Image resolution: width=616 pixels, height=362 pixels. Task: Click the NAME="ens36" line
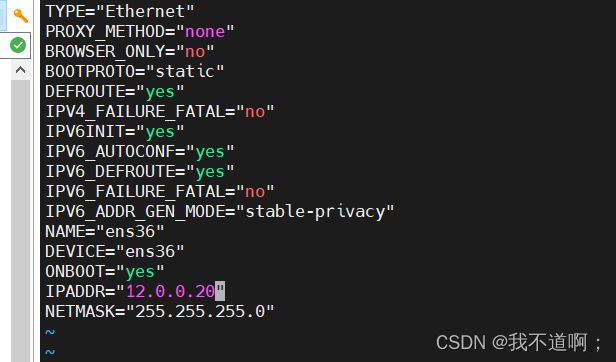coord(105,232)
